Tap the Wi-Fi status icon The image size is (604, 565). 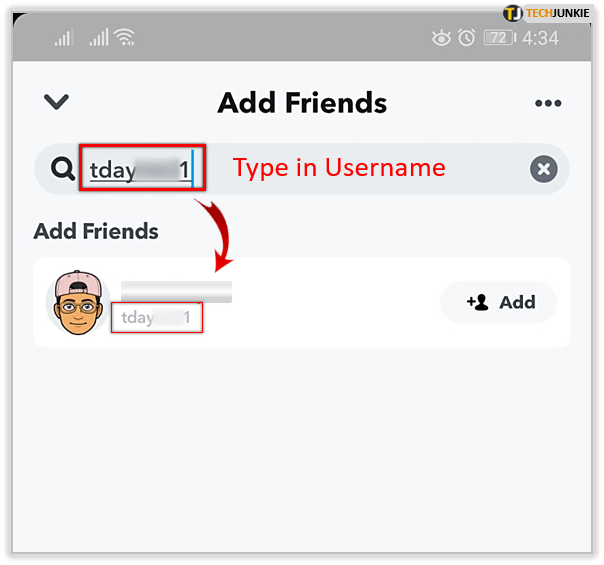(125, 37)
